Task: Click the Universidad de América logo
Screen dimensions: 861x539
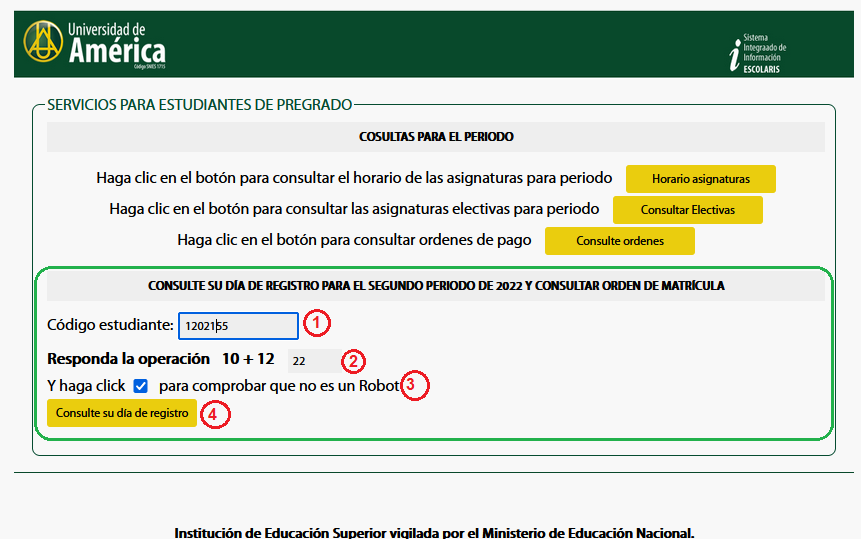Action: (x=94, y=44)
